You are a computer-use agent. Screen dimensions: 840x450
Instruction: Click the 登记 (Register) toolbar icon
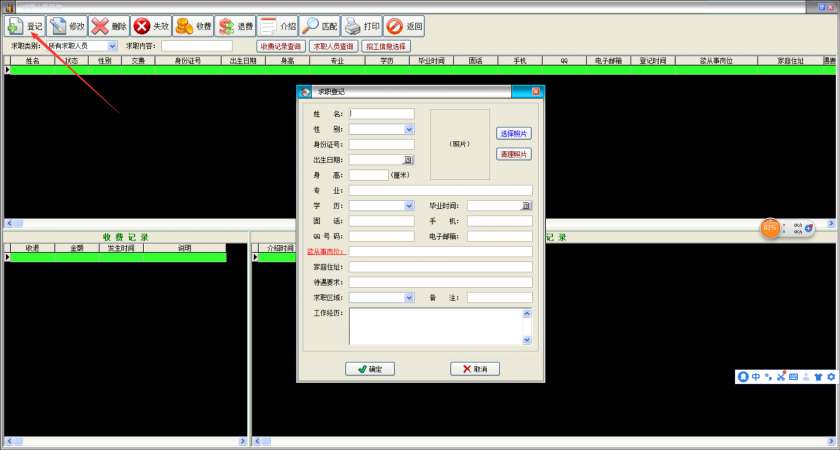(x=15, y=26)
